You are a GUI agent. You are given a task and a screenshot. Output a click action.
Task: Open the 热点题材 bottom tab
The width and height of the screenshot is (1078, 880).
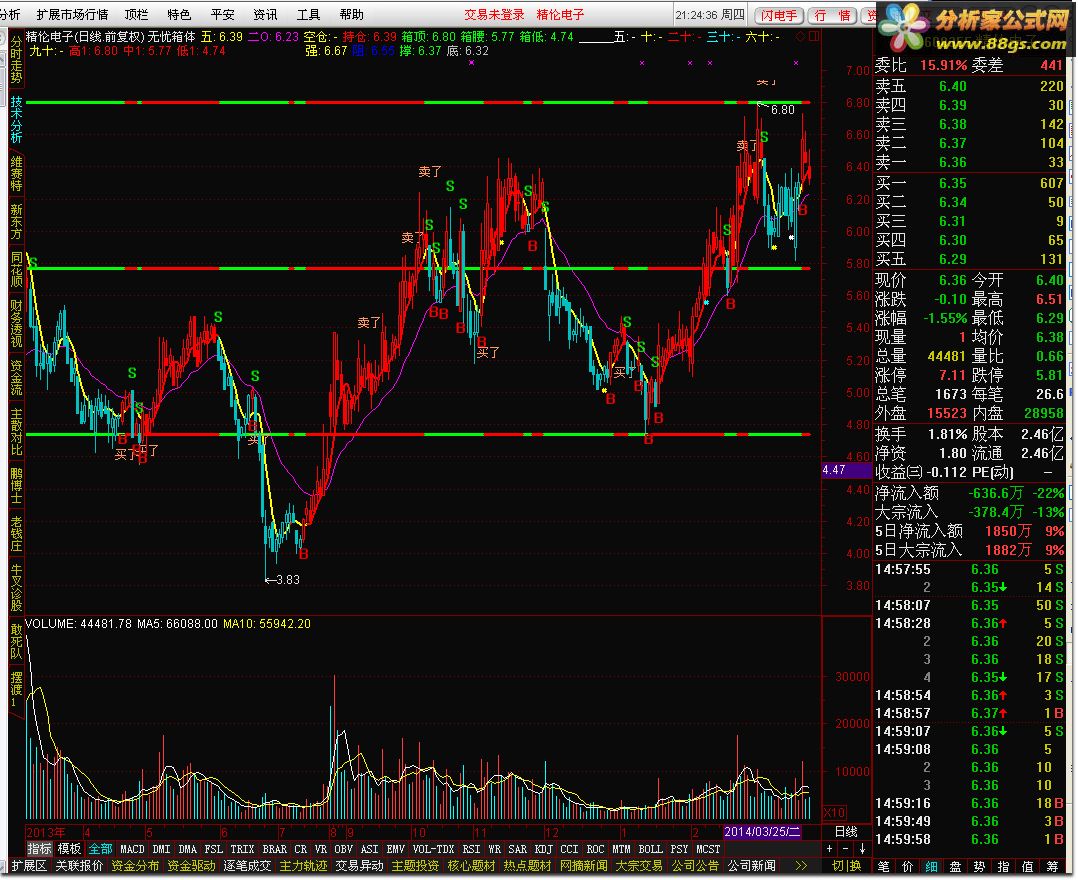coord(527,866)
